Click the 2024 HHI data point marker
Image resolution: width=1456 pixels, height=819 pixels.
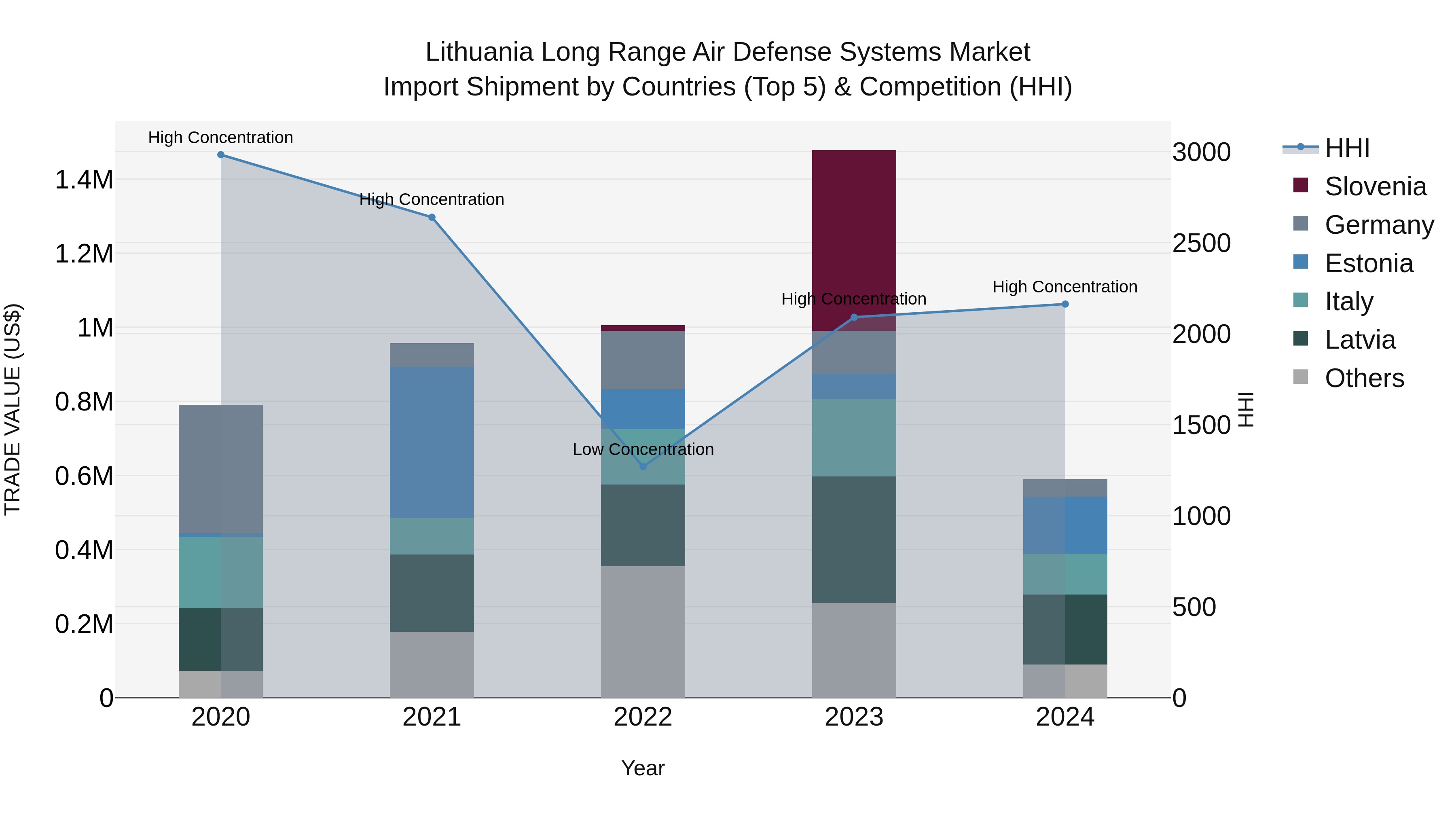pos(1065,304)
